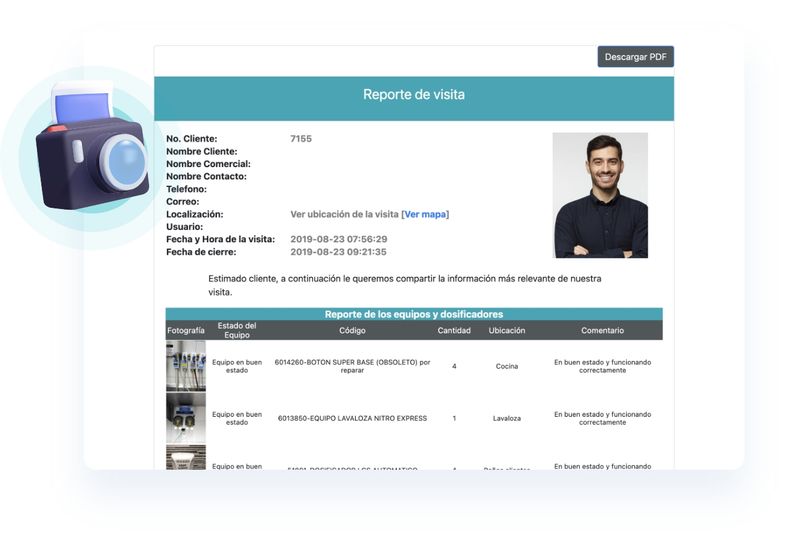This screenshot has height=550, width=800.
Task: Click the Cantidad column header
Action: pyautogui.click(x=454, y=331)
